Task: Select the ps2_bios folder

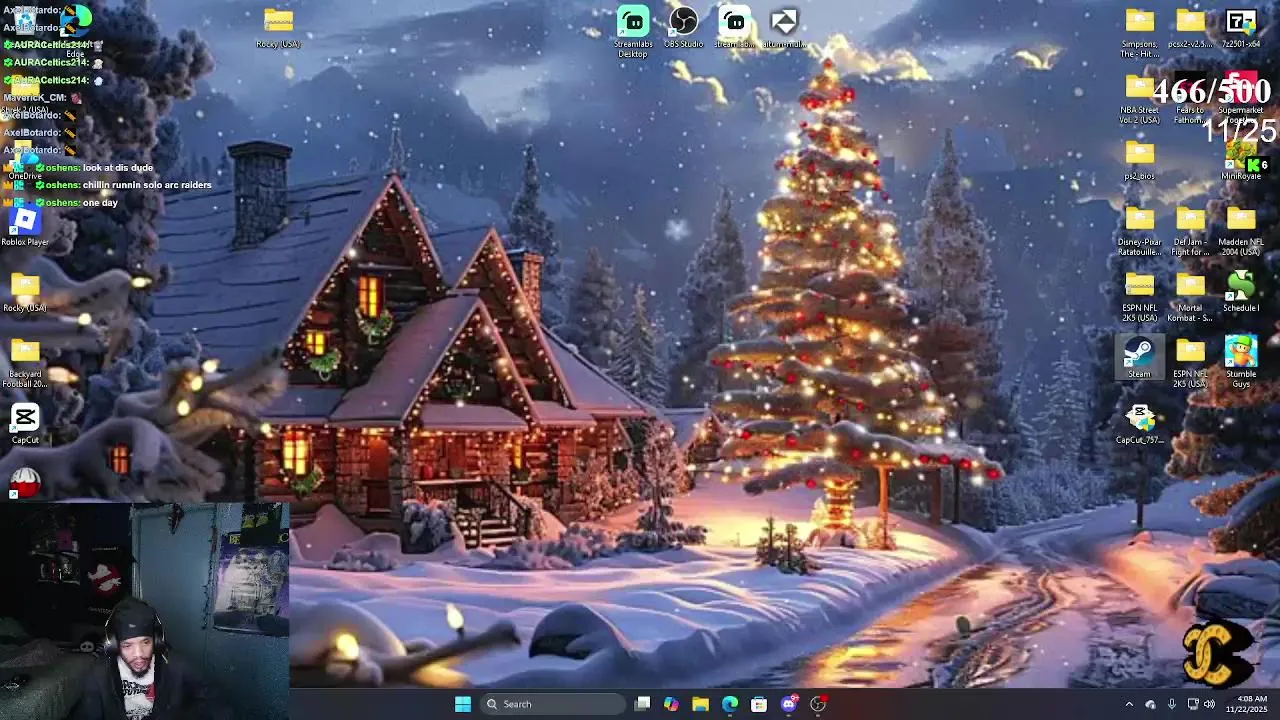Action: point(1139,160)
